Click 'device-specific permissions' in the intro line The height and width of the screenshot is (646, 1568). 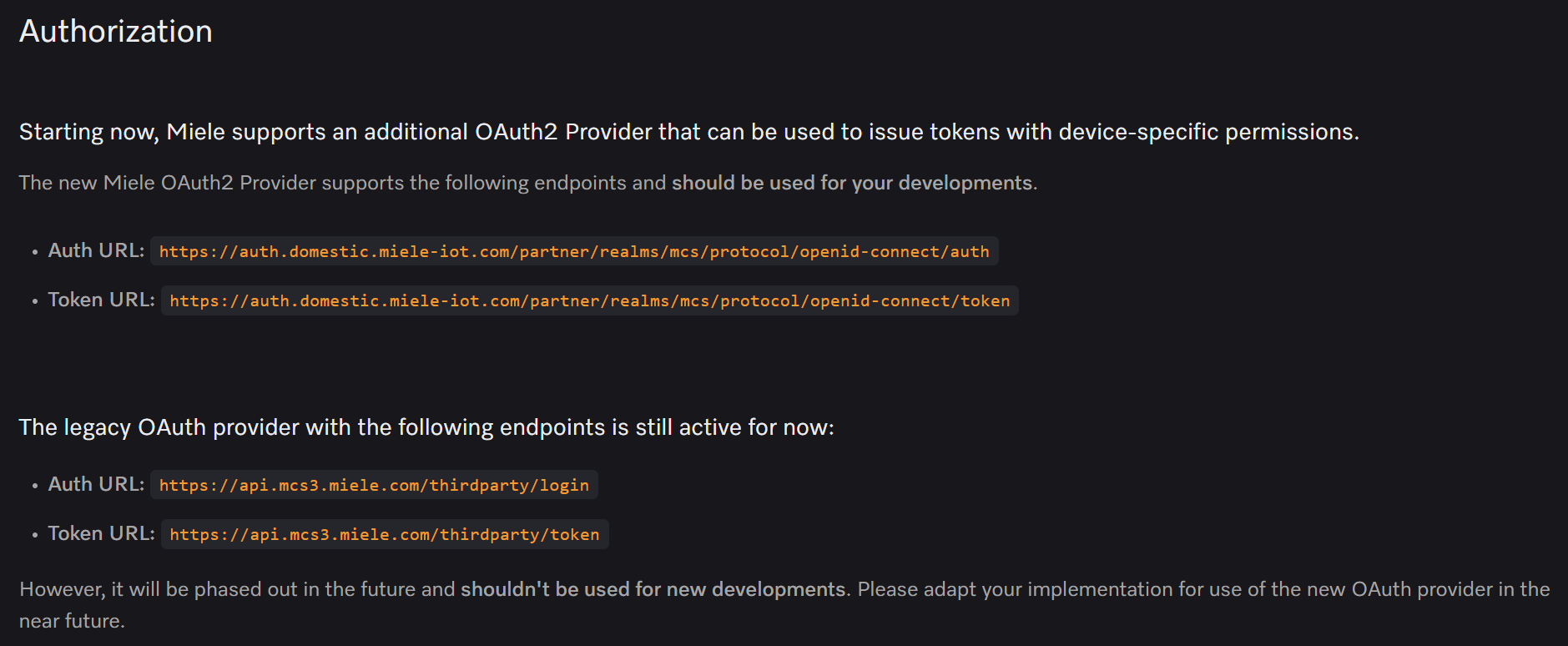[x=1209, y=132]
